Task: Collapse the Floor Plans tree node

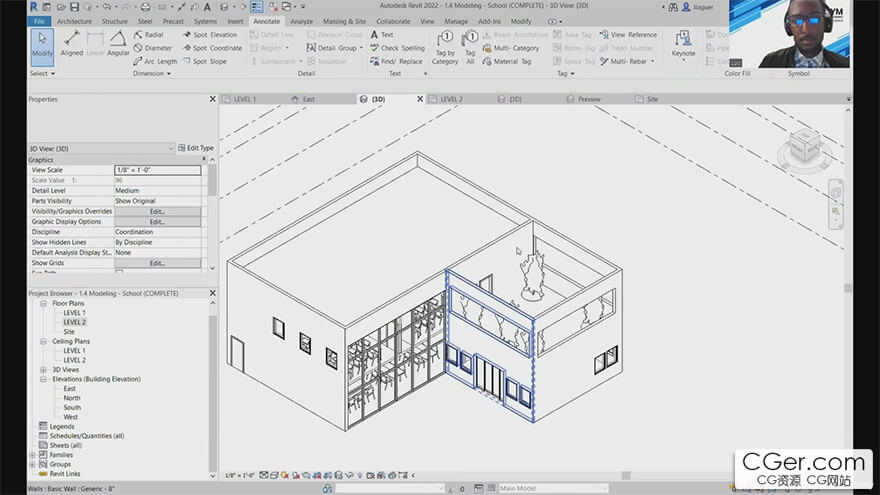Action: tap(44, 303)
